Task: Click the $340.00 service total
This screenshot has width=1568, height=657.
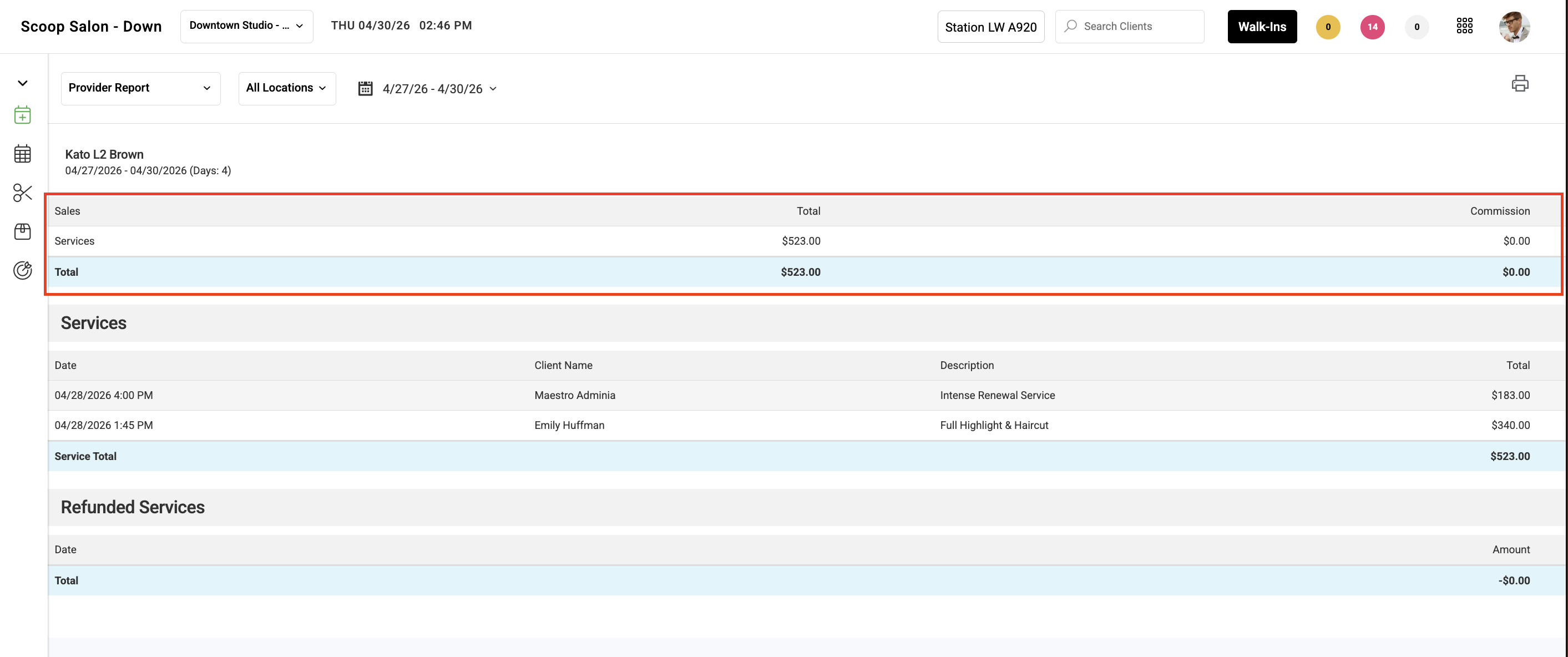Action: point(1510,426)
